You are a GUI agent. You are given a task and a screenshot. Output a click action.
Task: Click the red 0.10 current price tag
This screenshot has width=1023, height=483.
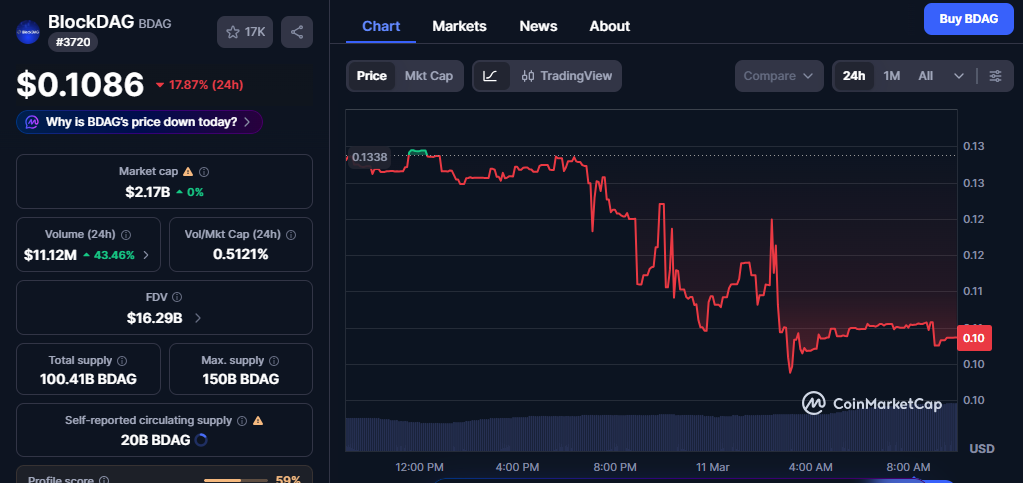(x=975, y=338)
